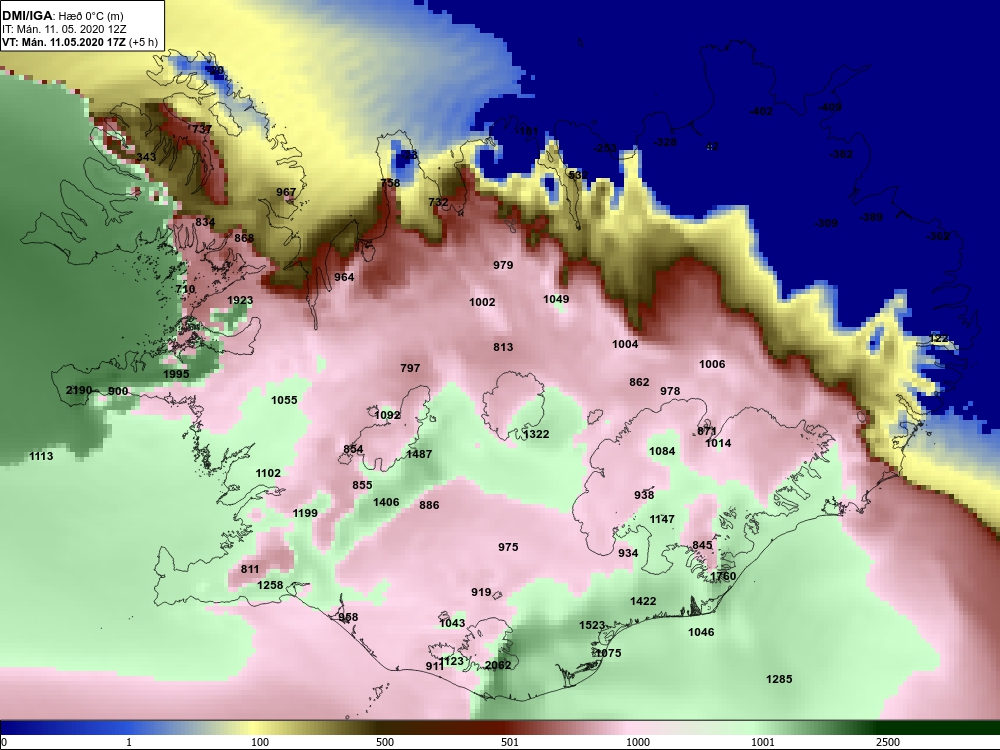Pick the map value 1004

click(x=625, y=344)
